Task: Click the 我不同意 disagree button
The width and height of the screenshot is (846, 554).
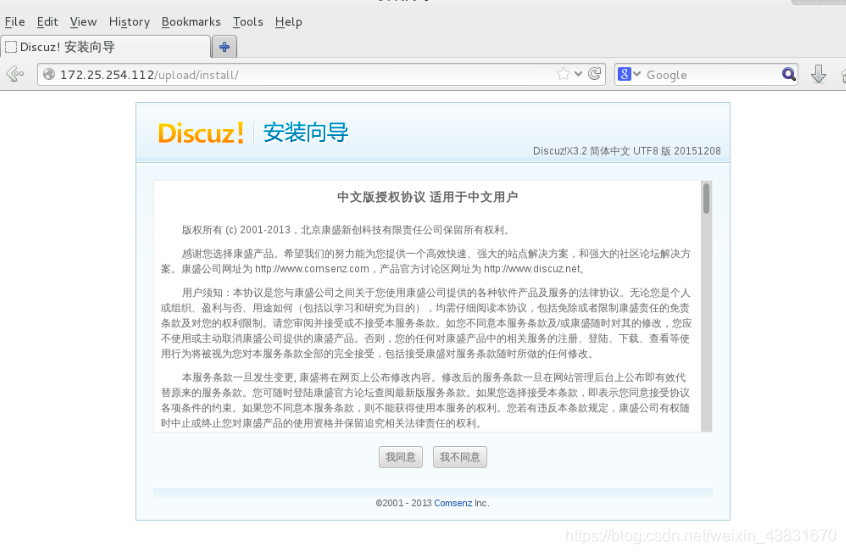Action: (460, 457)
